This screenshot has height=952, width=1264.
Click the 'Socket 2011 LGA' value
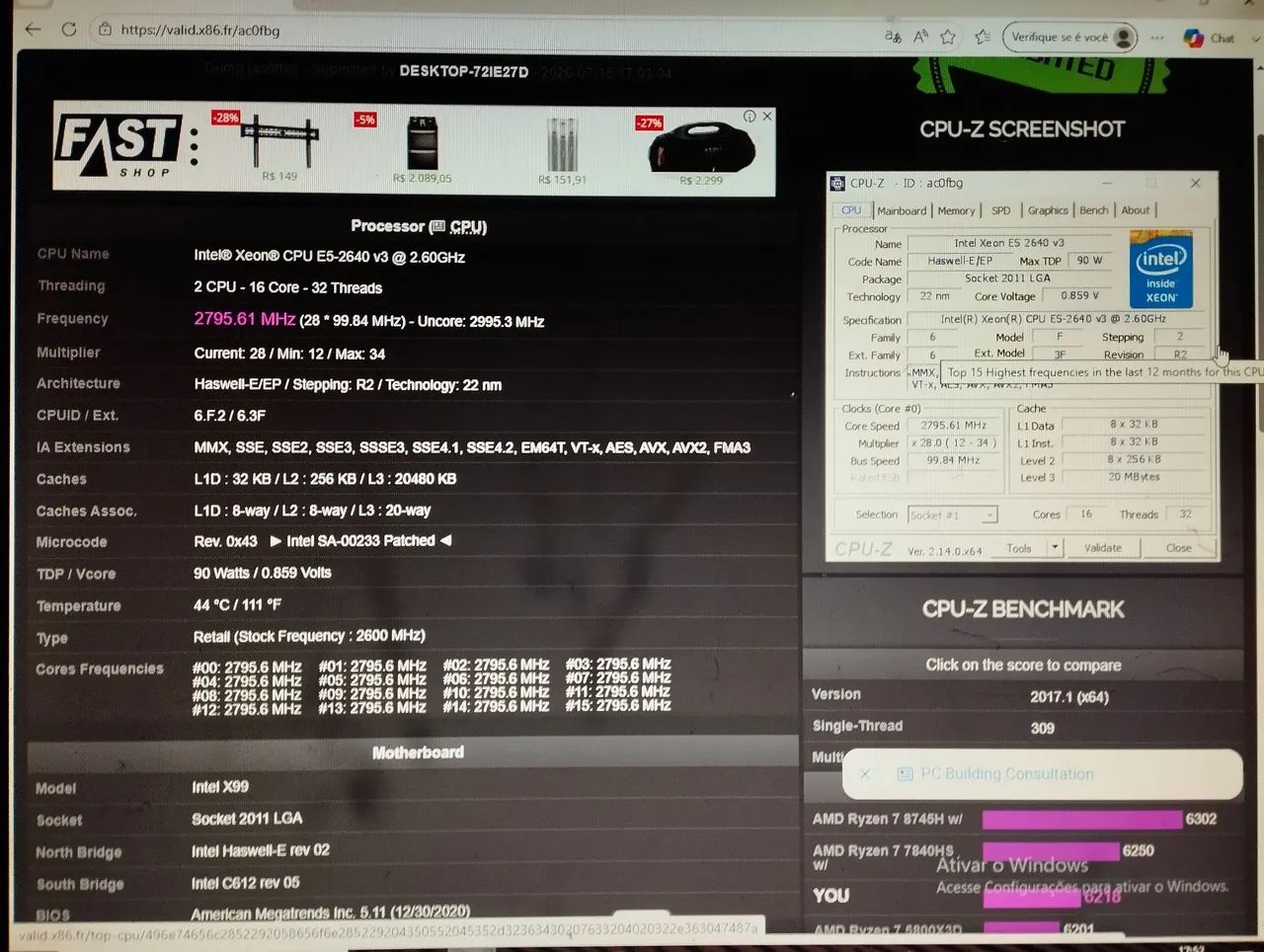(x=247, y=819)
